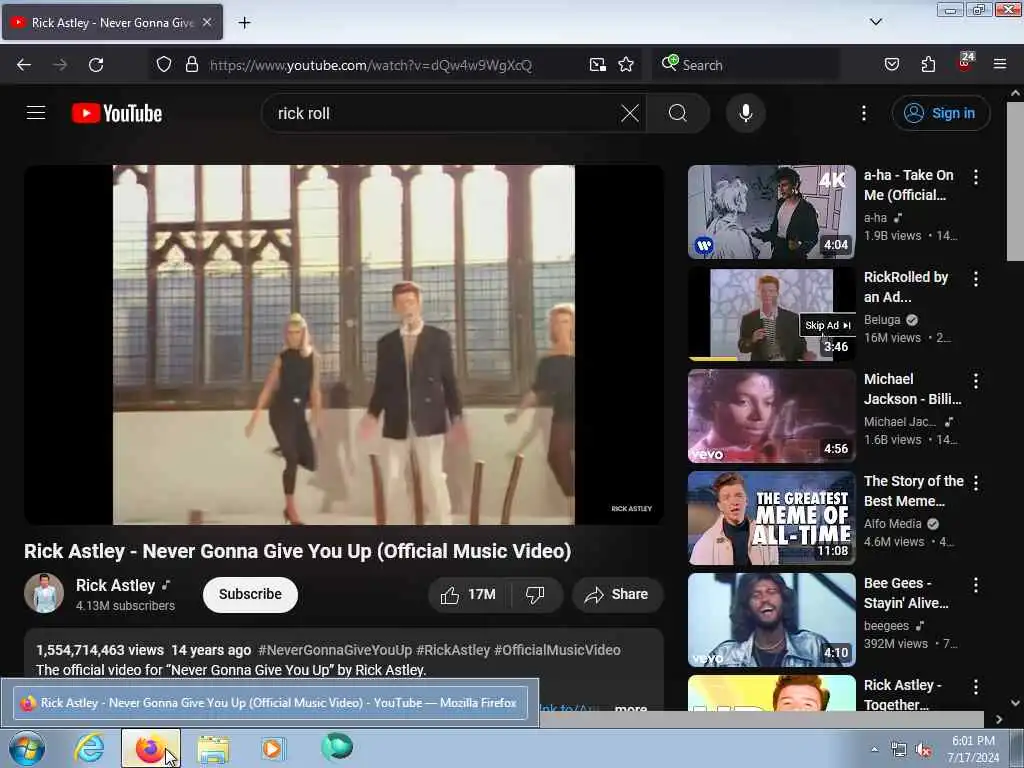Viewport: 1024px width, 768px height.
Task: Open Bee Gees Stayin' Alive thumbnail
Action: (772, 620)
